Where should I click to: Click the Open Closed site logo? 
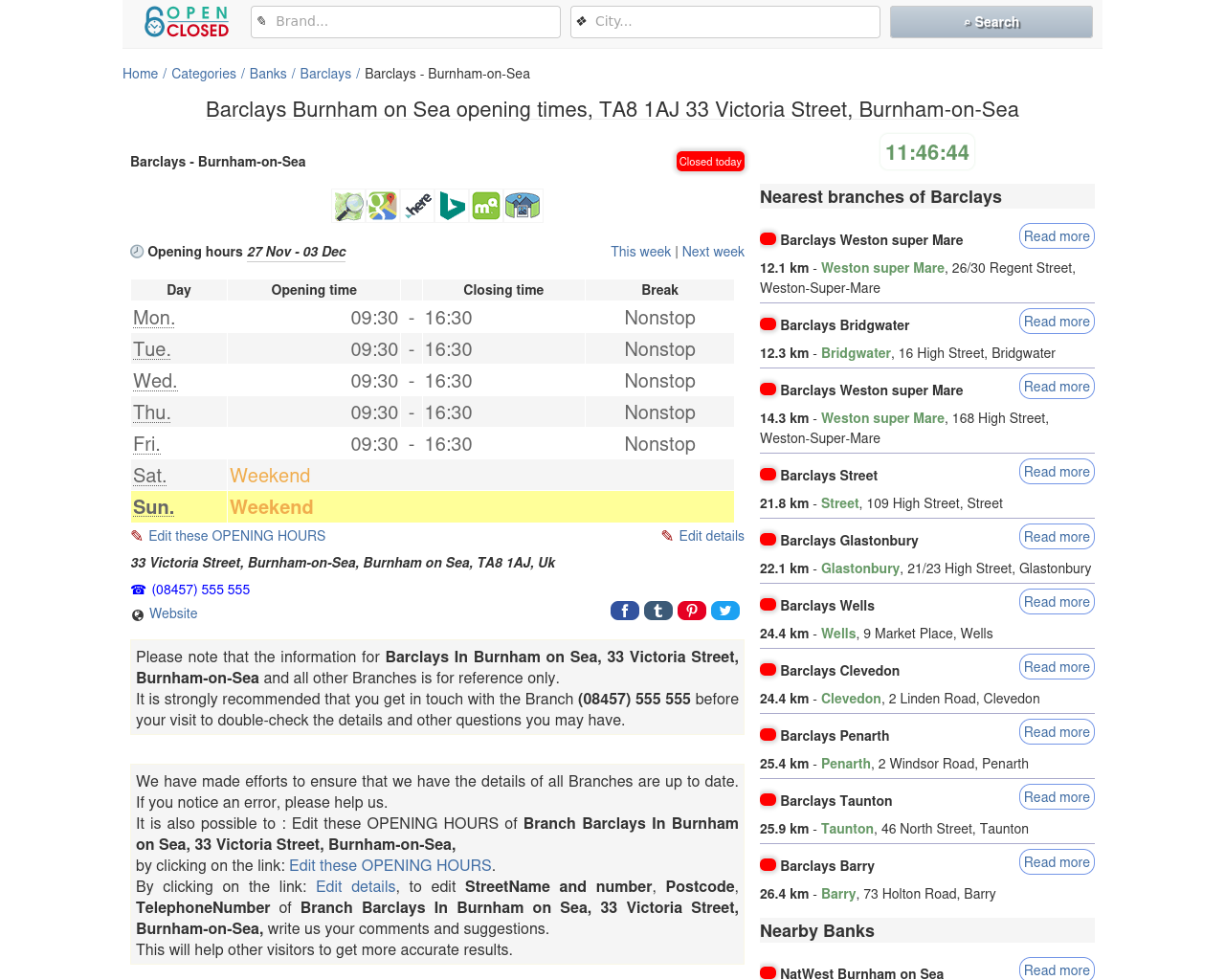pyautogui.click(x=187, y=22)
